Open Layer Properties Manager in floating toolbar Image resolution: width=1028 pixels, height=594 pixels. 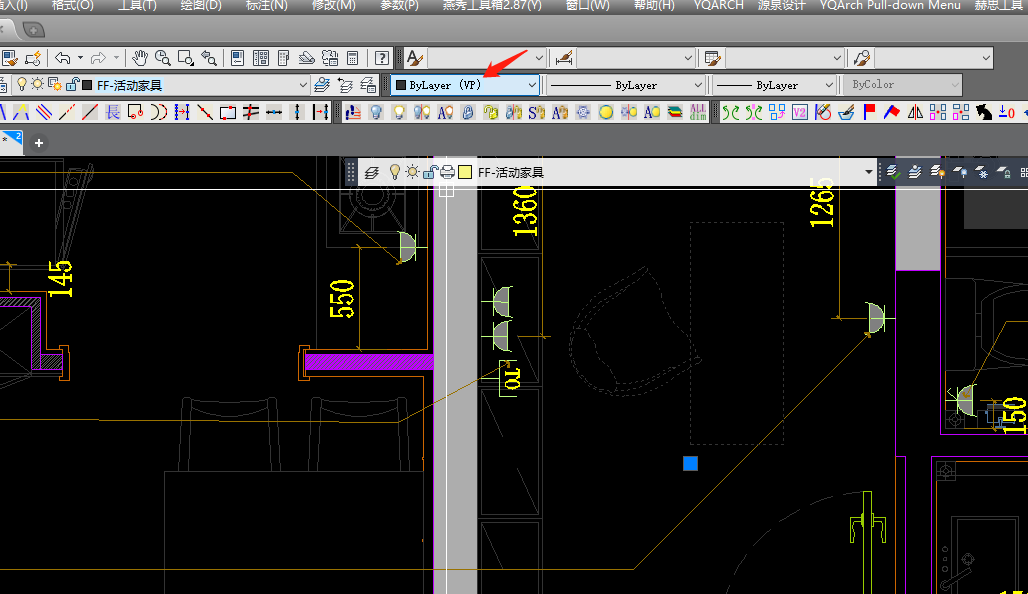(x=372, y=172)
